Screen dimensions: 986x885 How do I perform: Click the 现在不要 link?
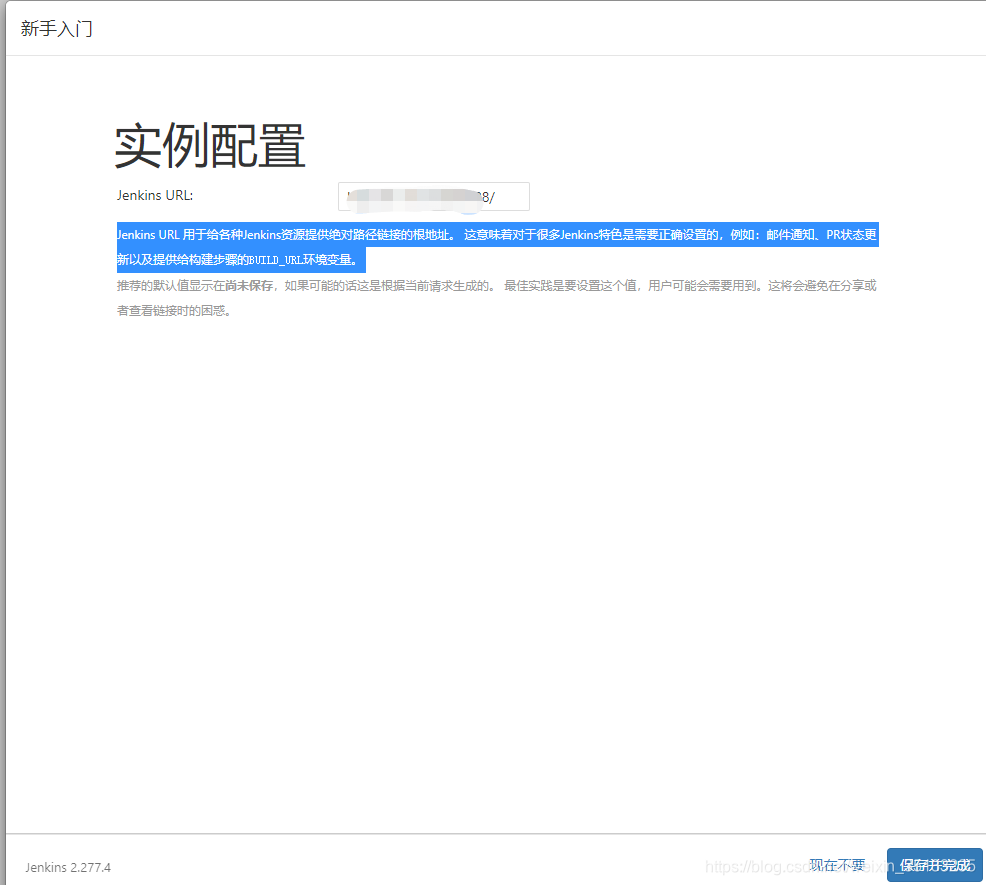point(837,865)
